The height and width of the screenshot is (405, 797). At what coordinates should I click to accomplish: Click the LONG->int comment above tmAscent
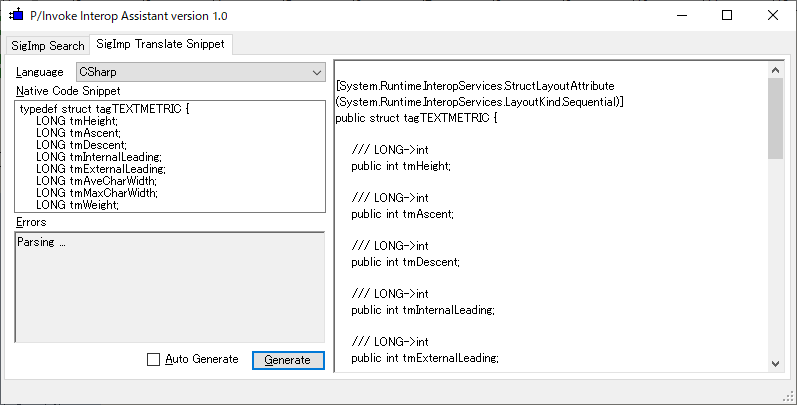click(x=390, y=198)
